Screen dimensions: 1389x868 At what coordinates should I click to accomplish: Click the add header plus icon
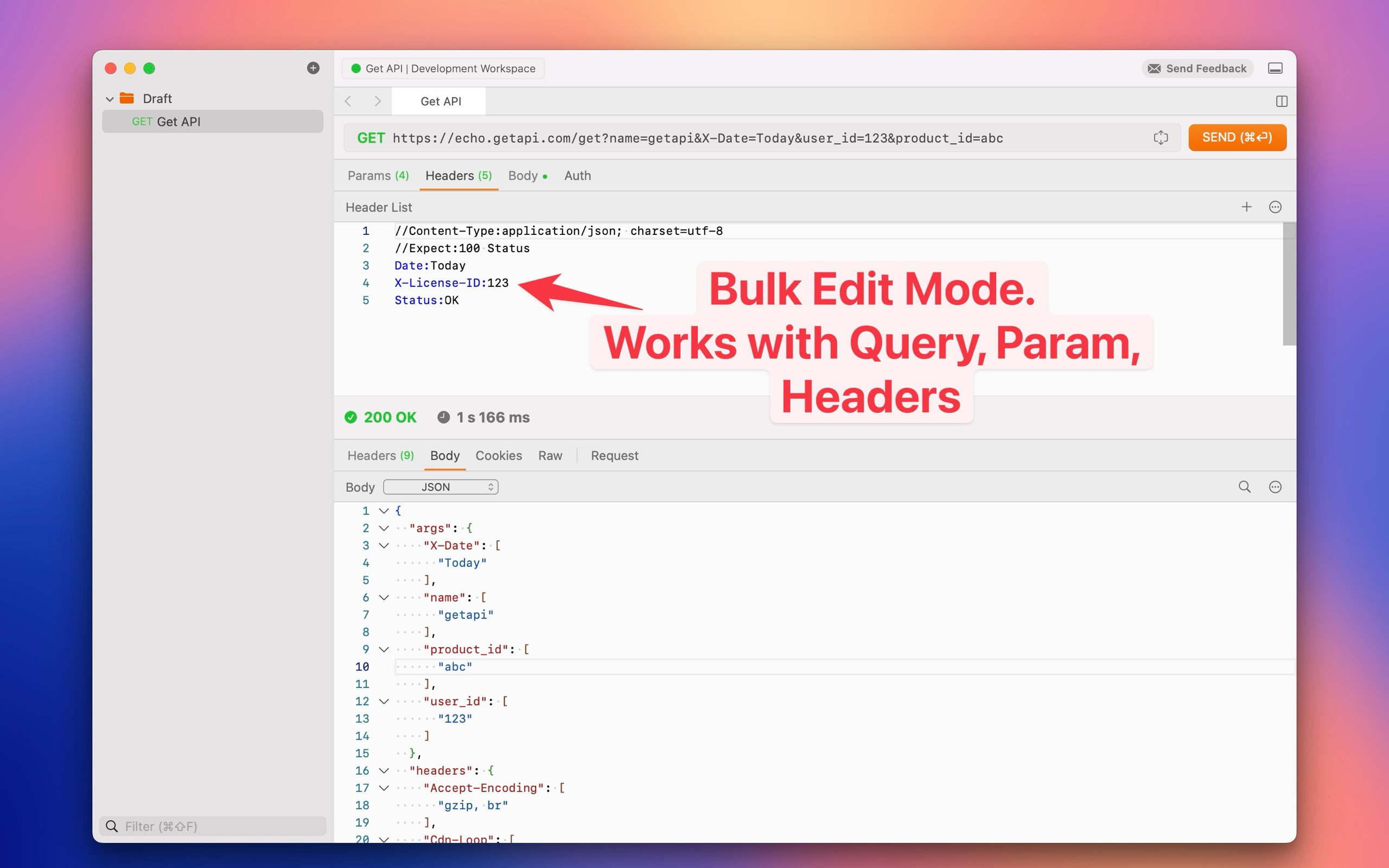click(x=1246, y=207)
